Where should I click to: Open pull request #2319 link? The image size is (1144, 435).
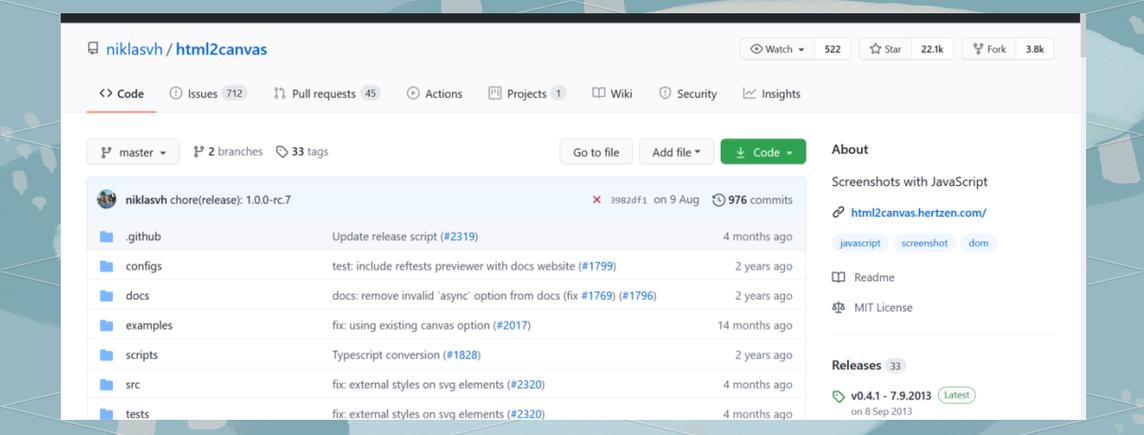pyautogui.click(x=460, y=236)
